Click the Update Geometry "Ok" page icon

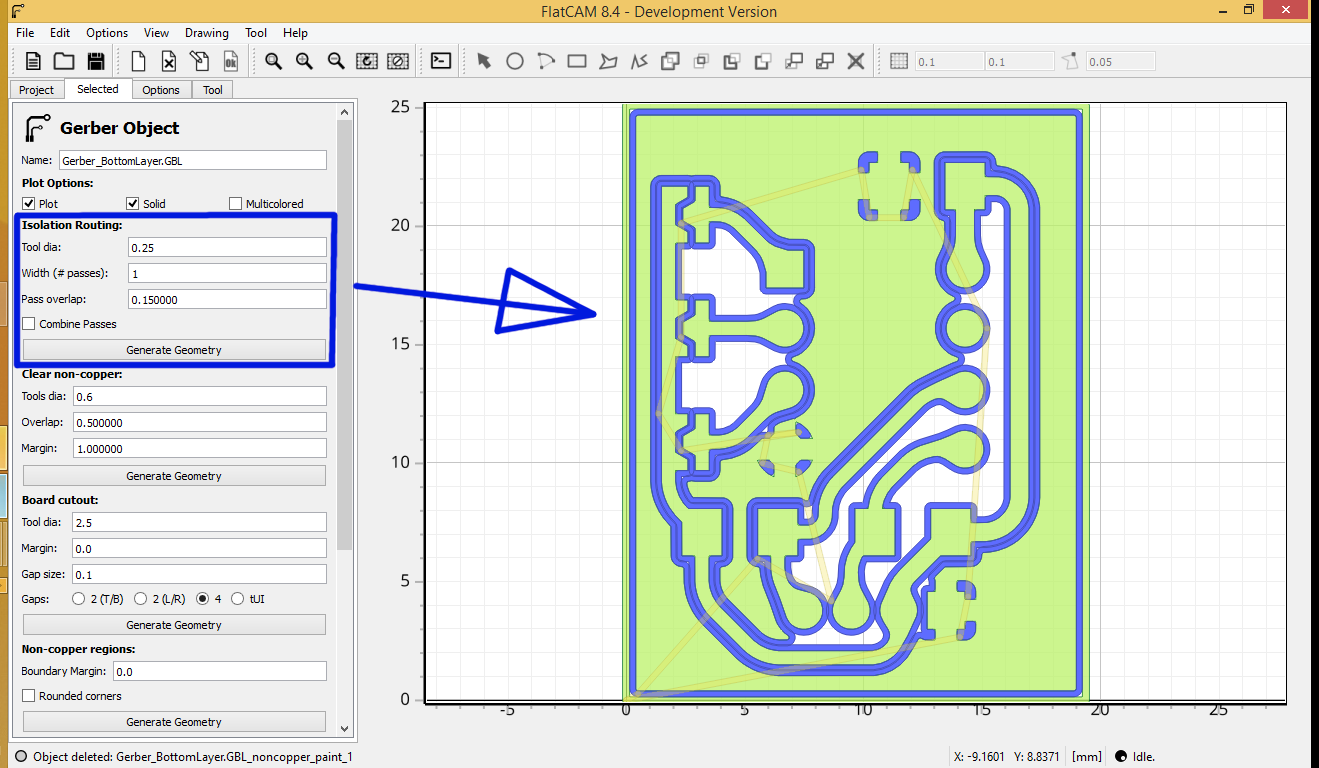230,61
